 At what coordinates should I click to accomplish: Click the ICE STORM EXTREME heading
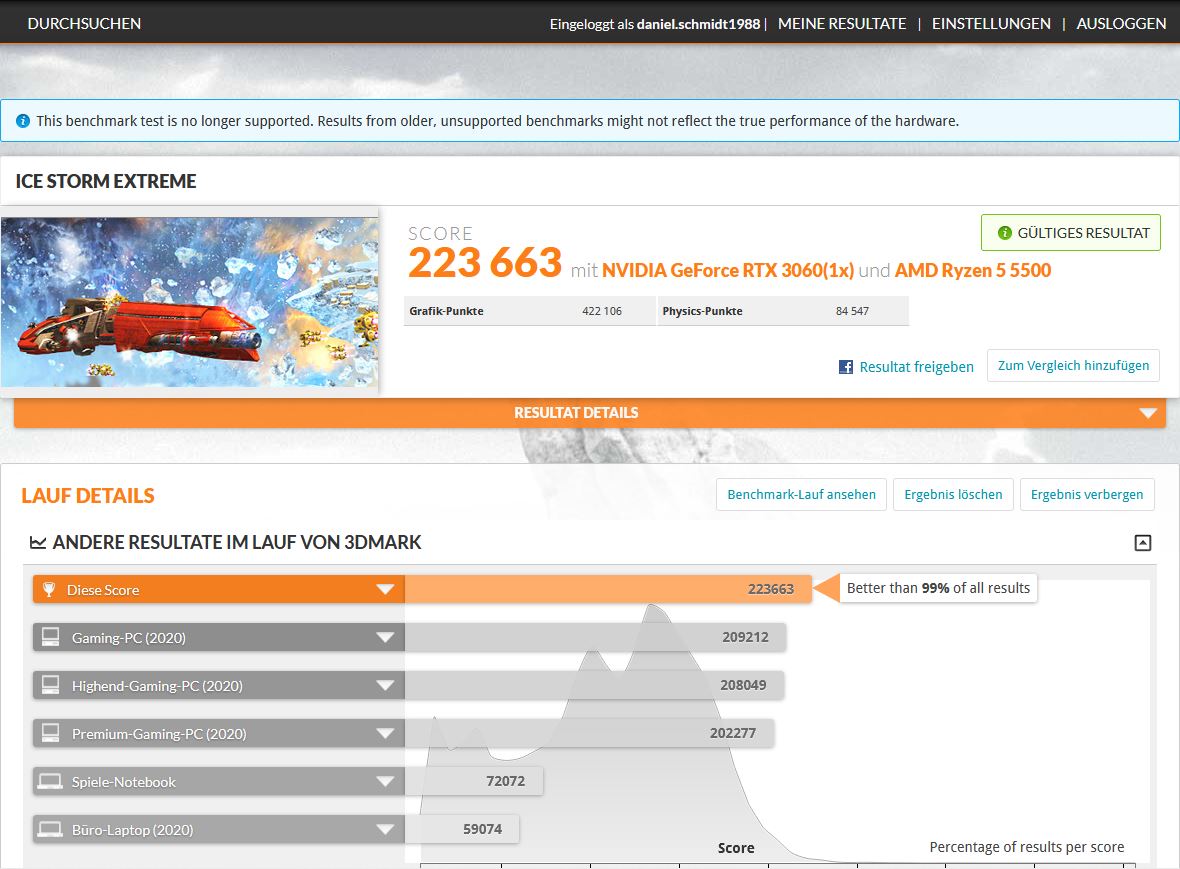tap(106, 181)
